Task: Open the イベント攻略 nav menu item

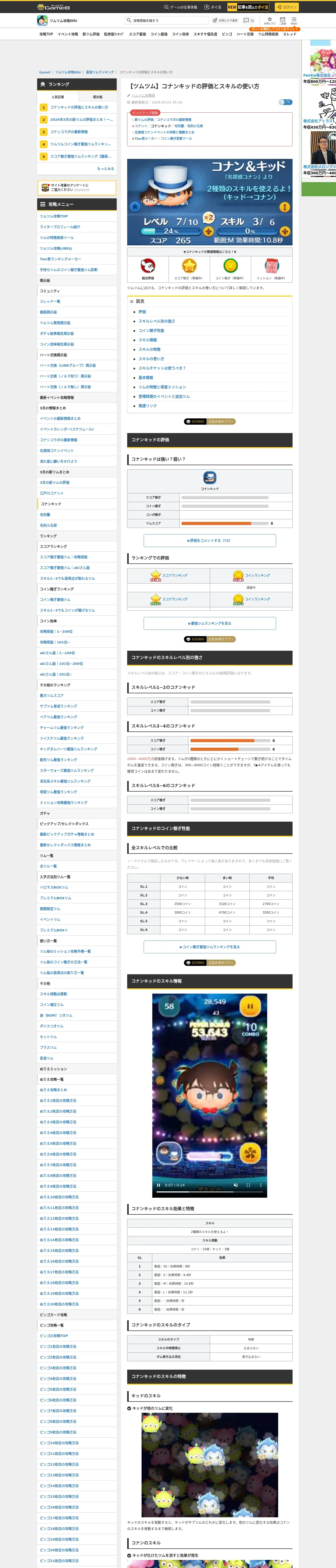Action: coord(68,34)
